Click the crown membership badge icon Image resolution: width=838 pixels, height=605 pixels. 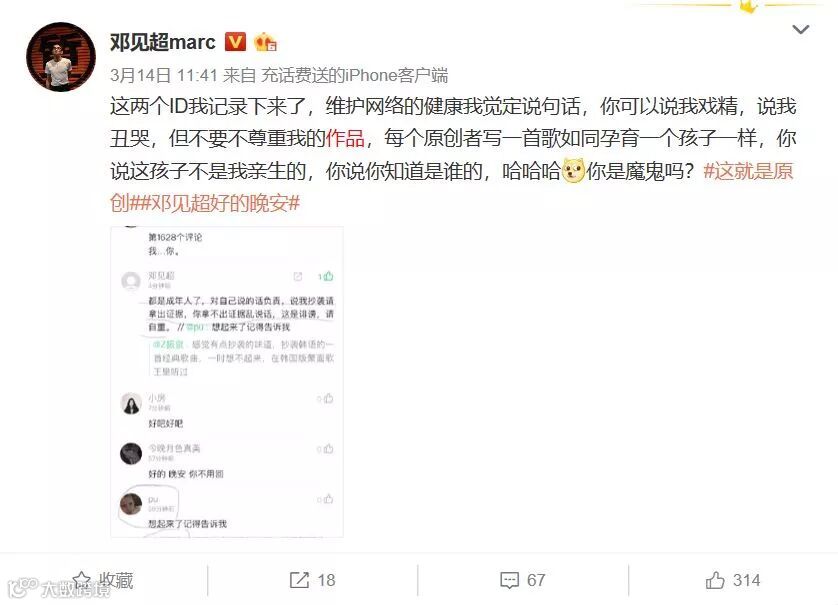coord(265,42)
